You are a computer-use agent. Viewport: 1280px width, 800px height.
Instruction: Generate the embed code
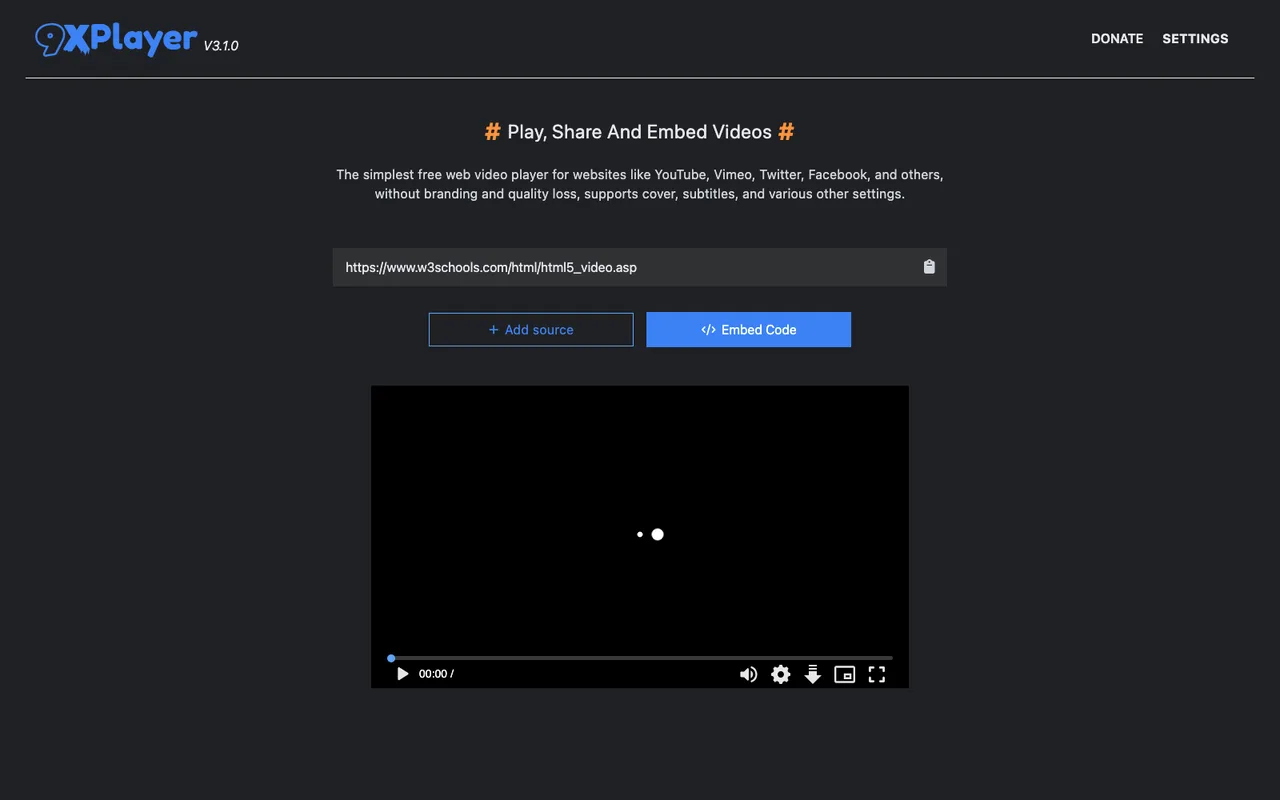pyautogui.click(x=749, y=329)
